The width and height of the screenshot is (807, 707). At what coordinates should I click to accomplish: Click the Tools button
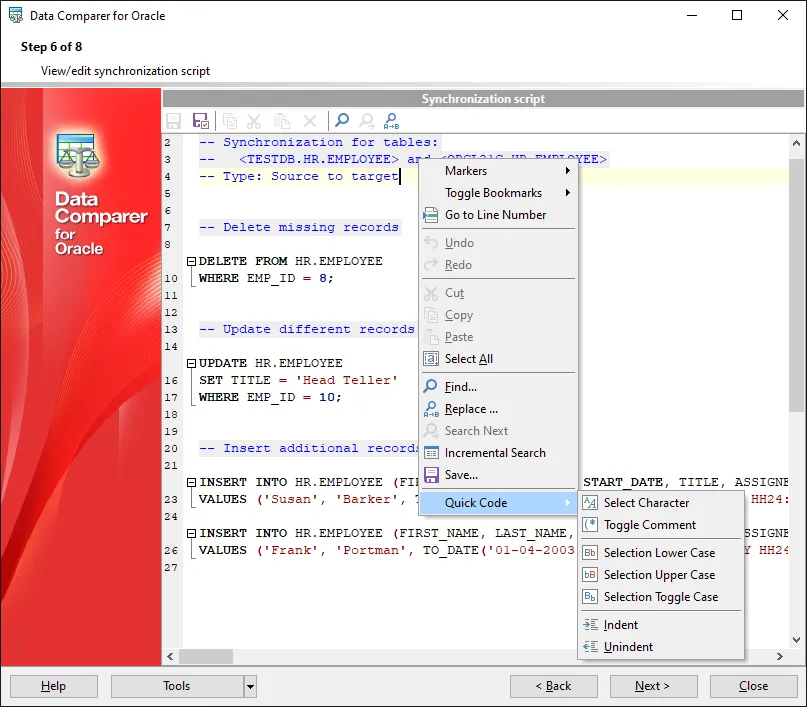point(177,686)
